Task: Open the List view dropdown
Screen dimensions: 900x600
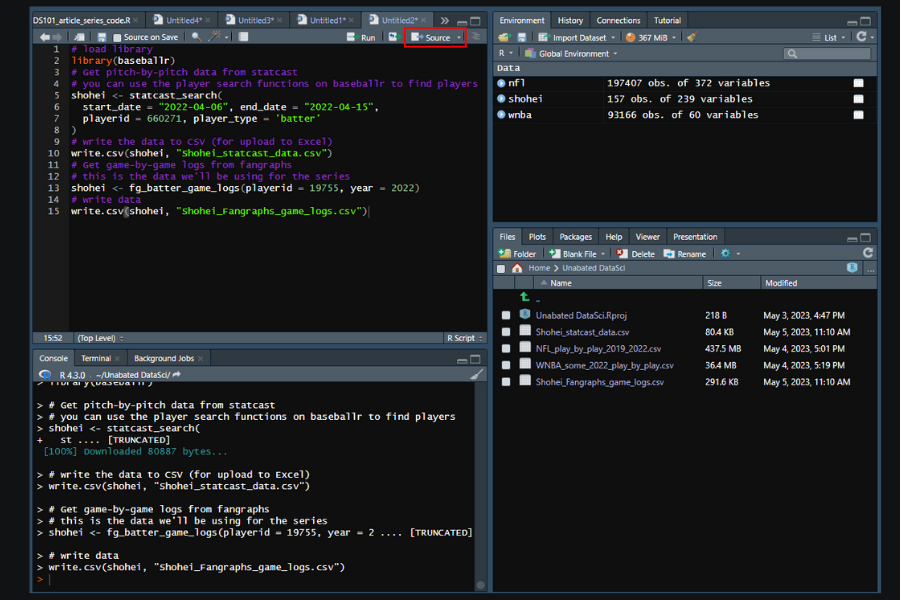Action: [x=829, y=37]
